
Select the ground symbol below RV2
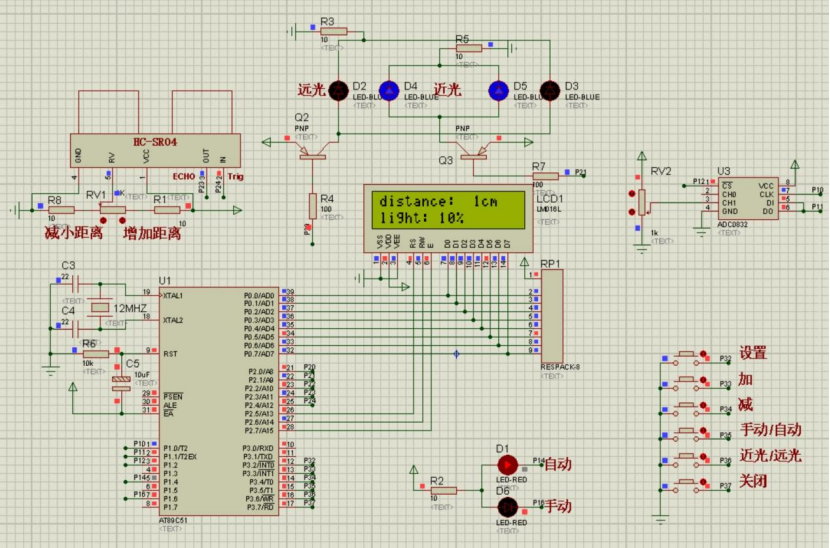pos(641,249)
